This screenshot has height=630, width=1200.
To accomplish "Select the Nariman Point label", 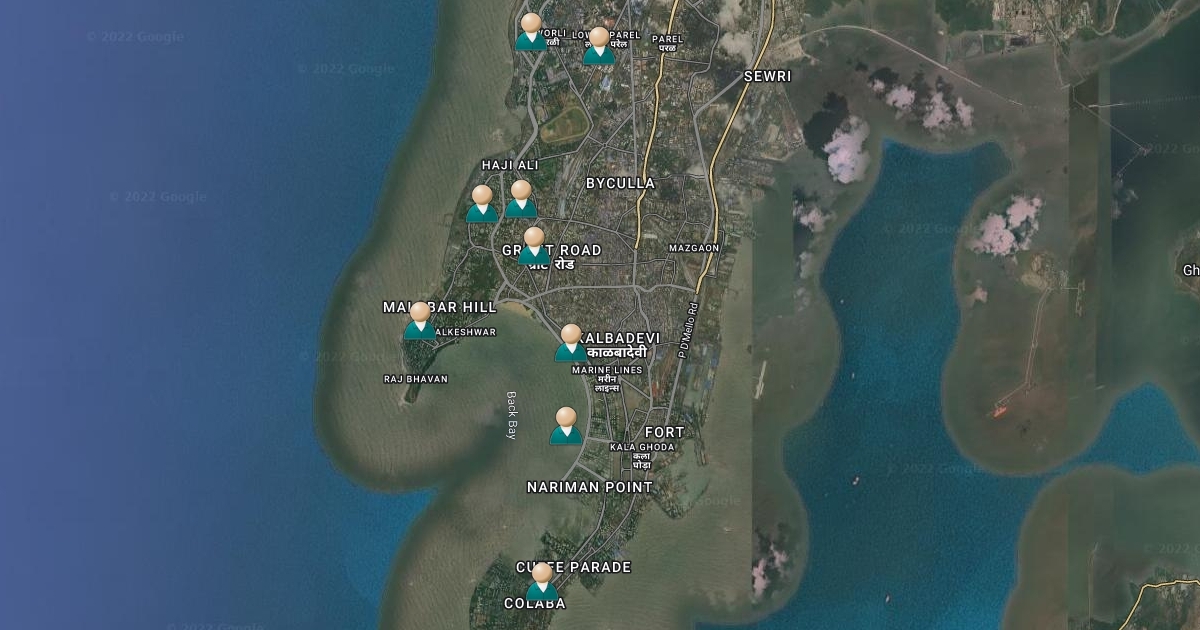I will tap(589, 487).
